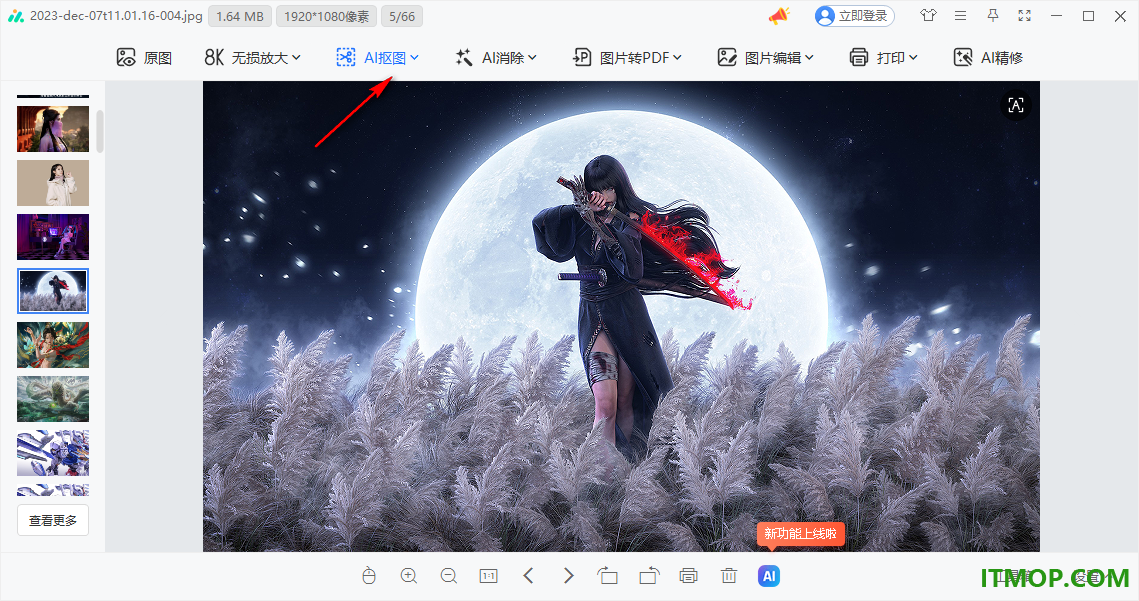The width and height of the screenshot is (1139, 601).
Task: Expand the AI抠图 dropdown arrow
Action: click(x=414, y=57)
